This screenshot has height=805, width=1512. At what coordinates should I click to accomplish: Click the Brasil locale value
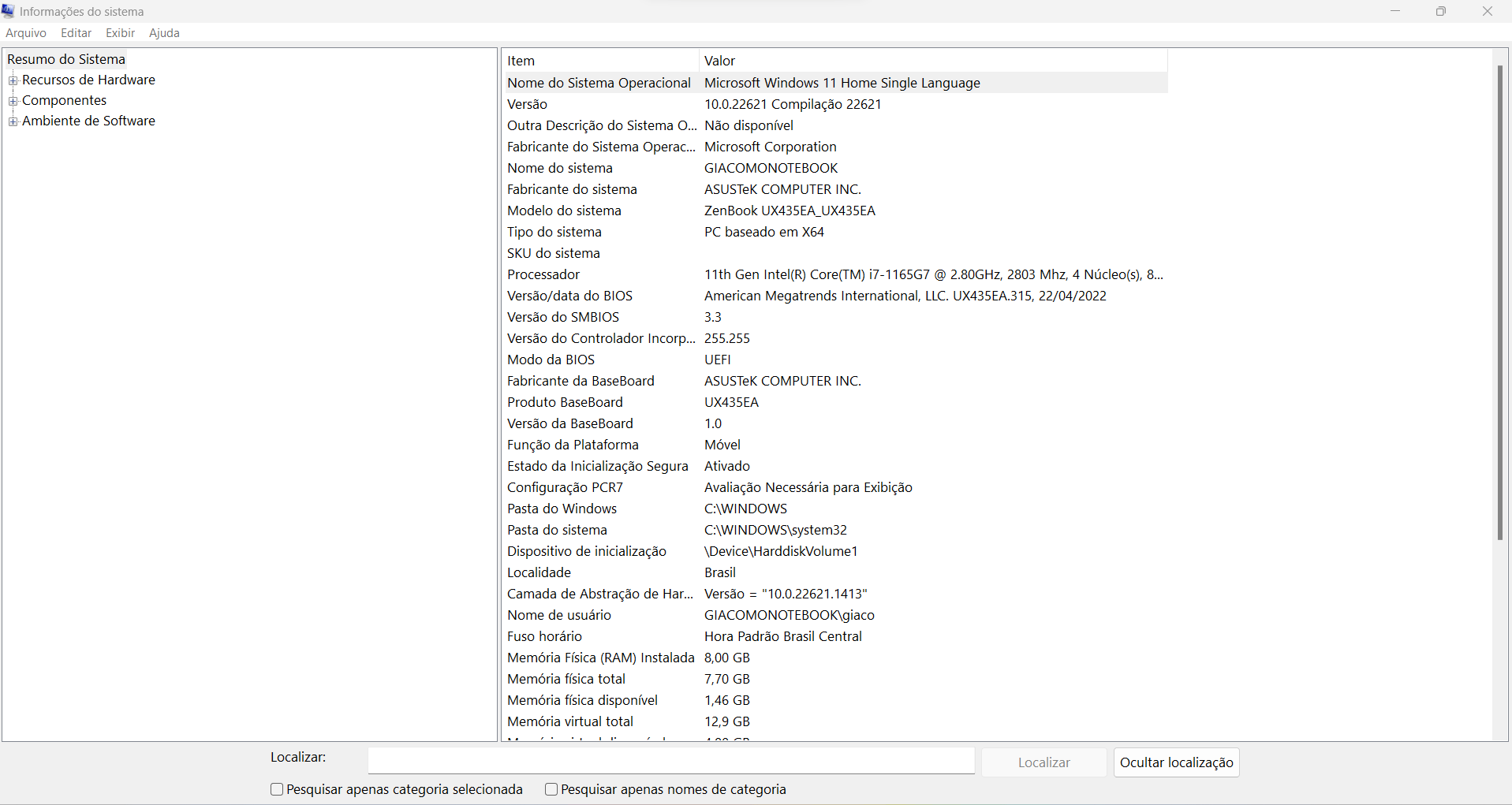(x=720, y=572)
